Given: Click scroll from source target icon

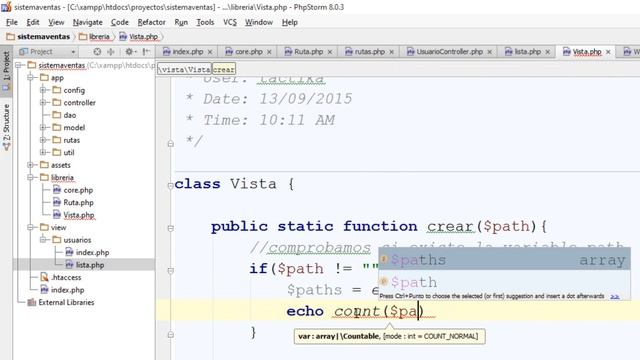Looking at the screenshot, I should (97, 52).
